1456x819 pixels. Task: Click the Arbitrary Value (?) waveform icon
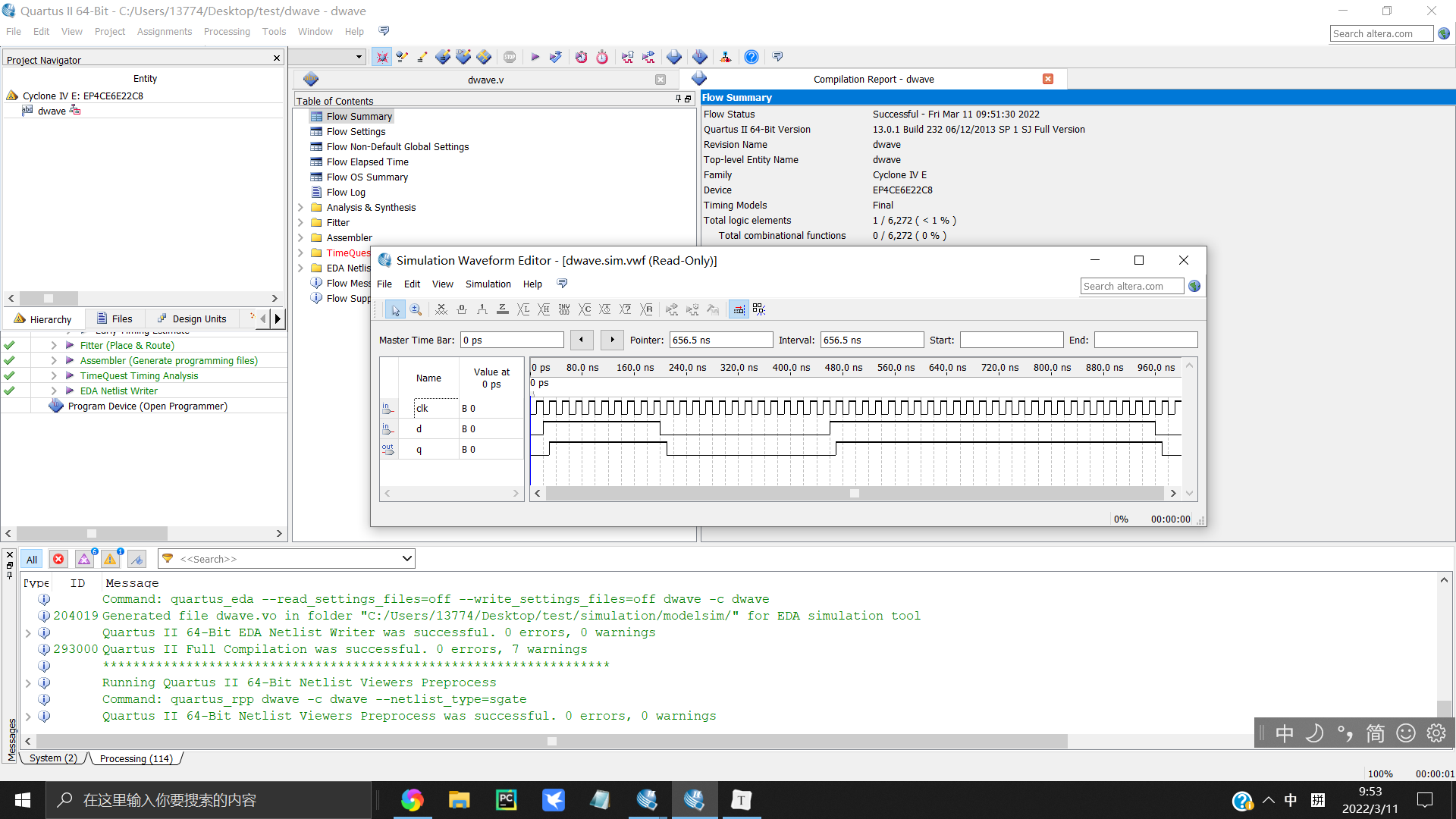tap(626, 309)
